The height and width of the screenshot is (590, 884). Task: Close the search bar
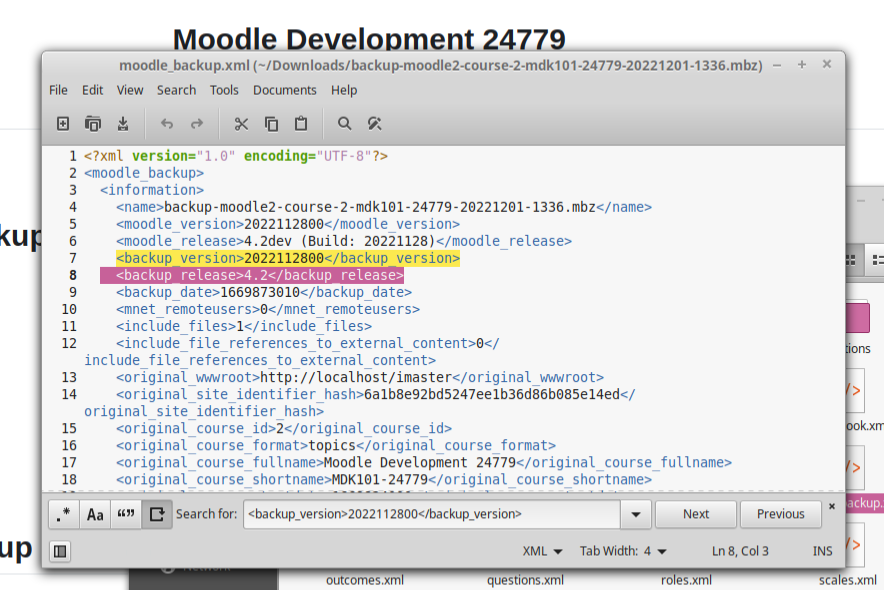pyautogui.click(x=832, y=507)
